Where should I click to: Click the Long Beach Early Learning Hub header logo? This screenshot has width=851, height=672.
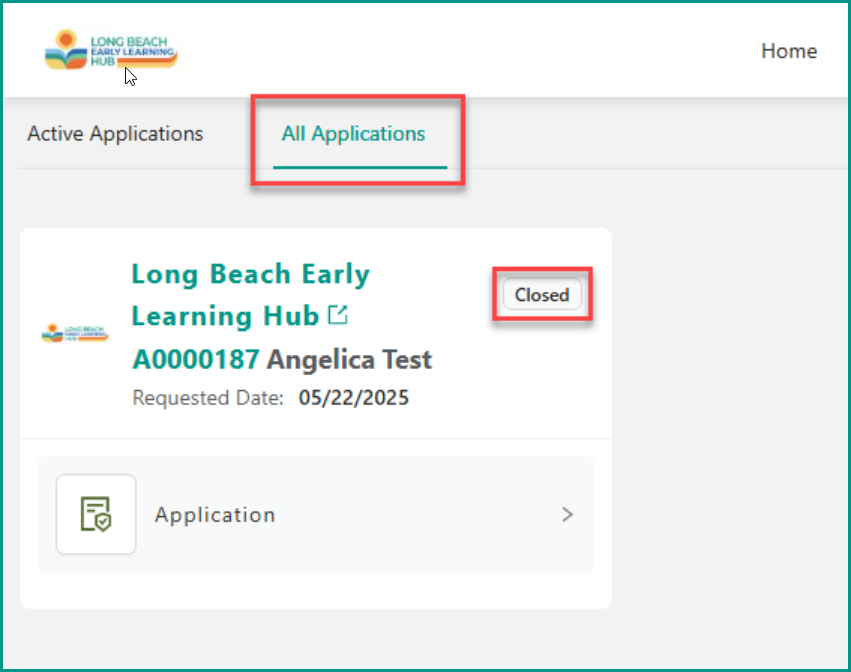tap(111, 50)
